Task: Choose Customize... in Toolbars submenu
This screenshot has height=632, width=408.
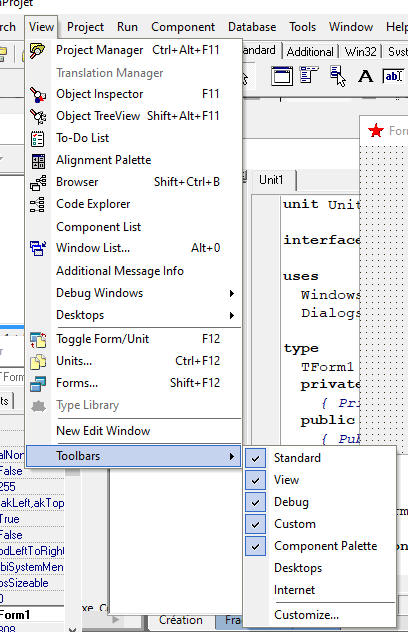Action: click(306, 615)
